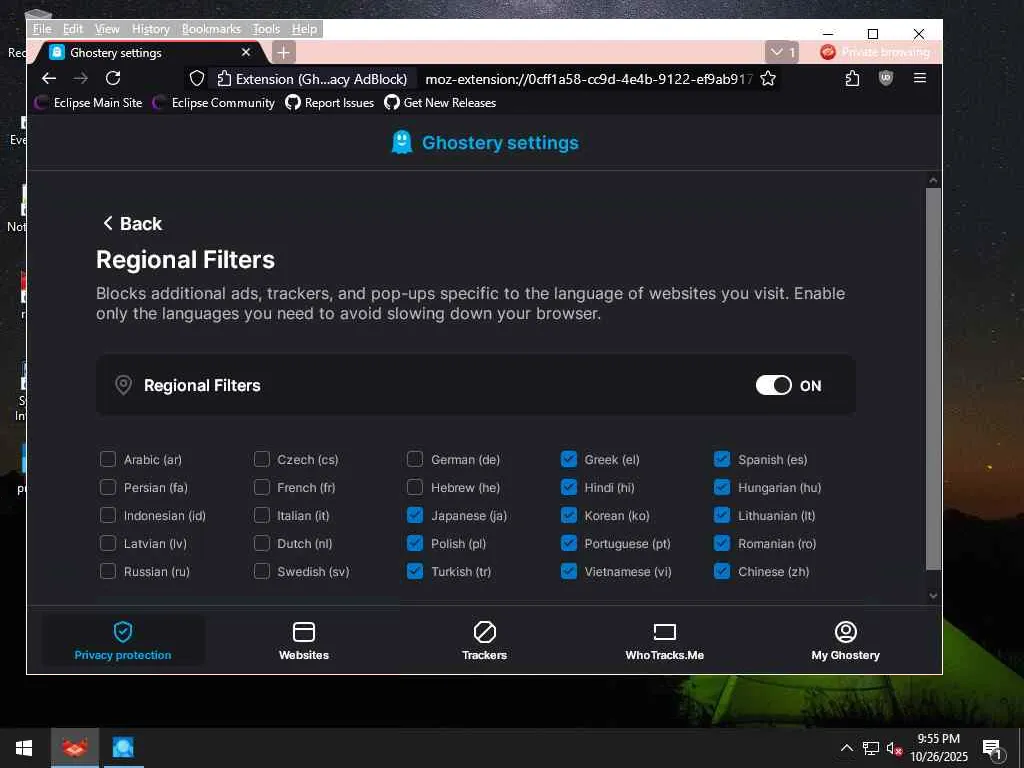Viewport: 1024px width, 768px height.
Task: Open the Bookmarks menu
Action: (211, 29)
